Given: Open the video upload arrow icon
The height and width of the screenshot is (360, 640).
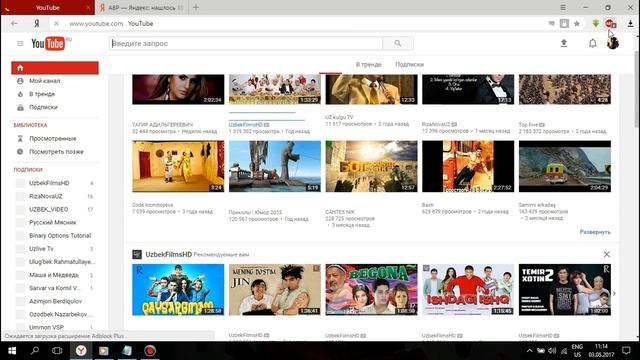Looking at the screenshot, I should pyautogui.click(x=564, y=43).
